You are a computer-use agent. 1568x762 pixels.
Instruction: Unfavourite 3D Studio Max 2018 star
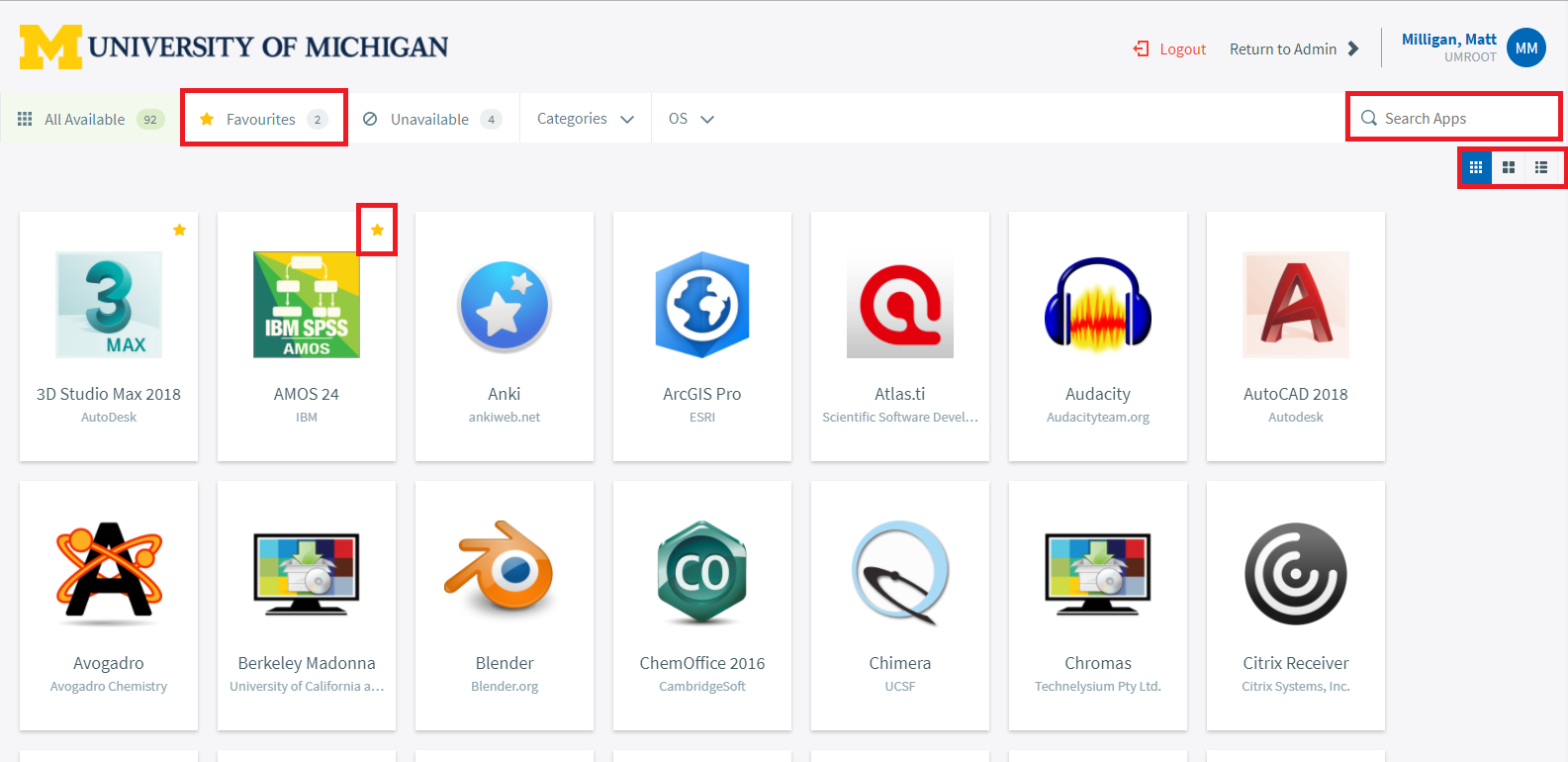click(179, 230)
